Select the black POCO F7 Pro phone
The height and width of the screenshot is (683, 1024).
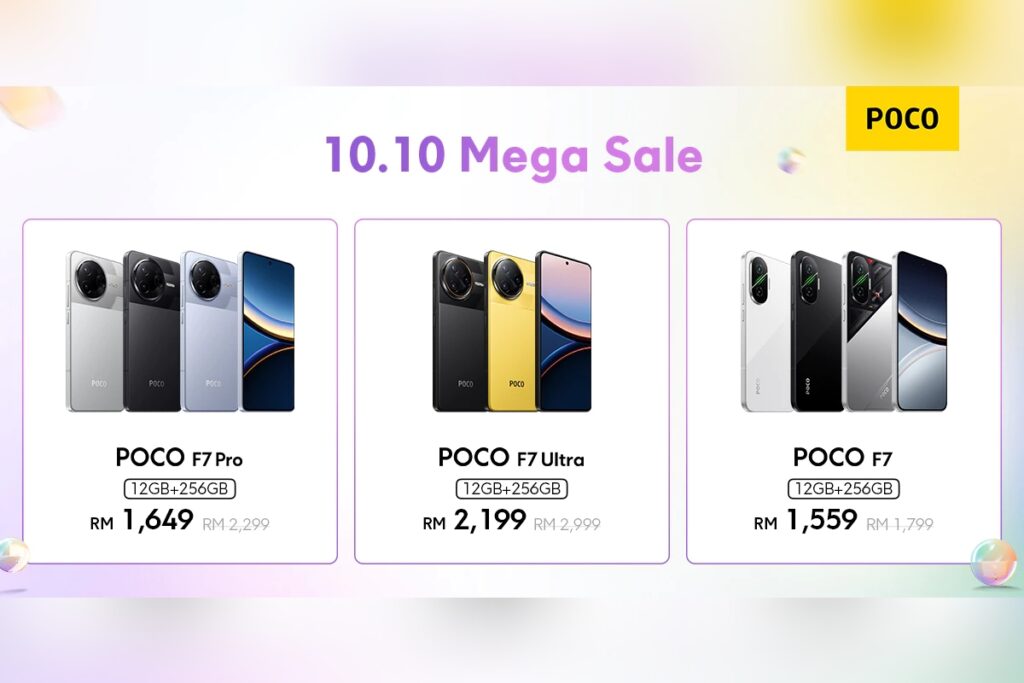click(x=152, y=330)
